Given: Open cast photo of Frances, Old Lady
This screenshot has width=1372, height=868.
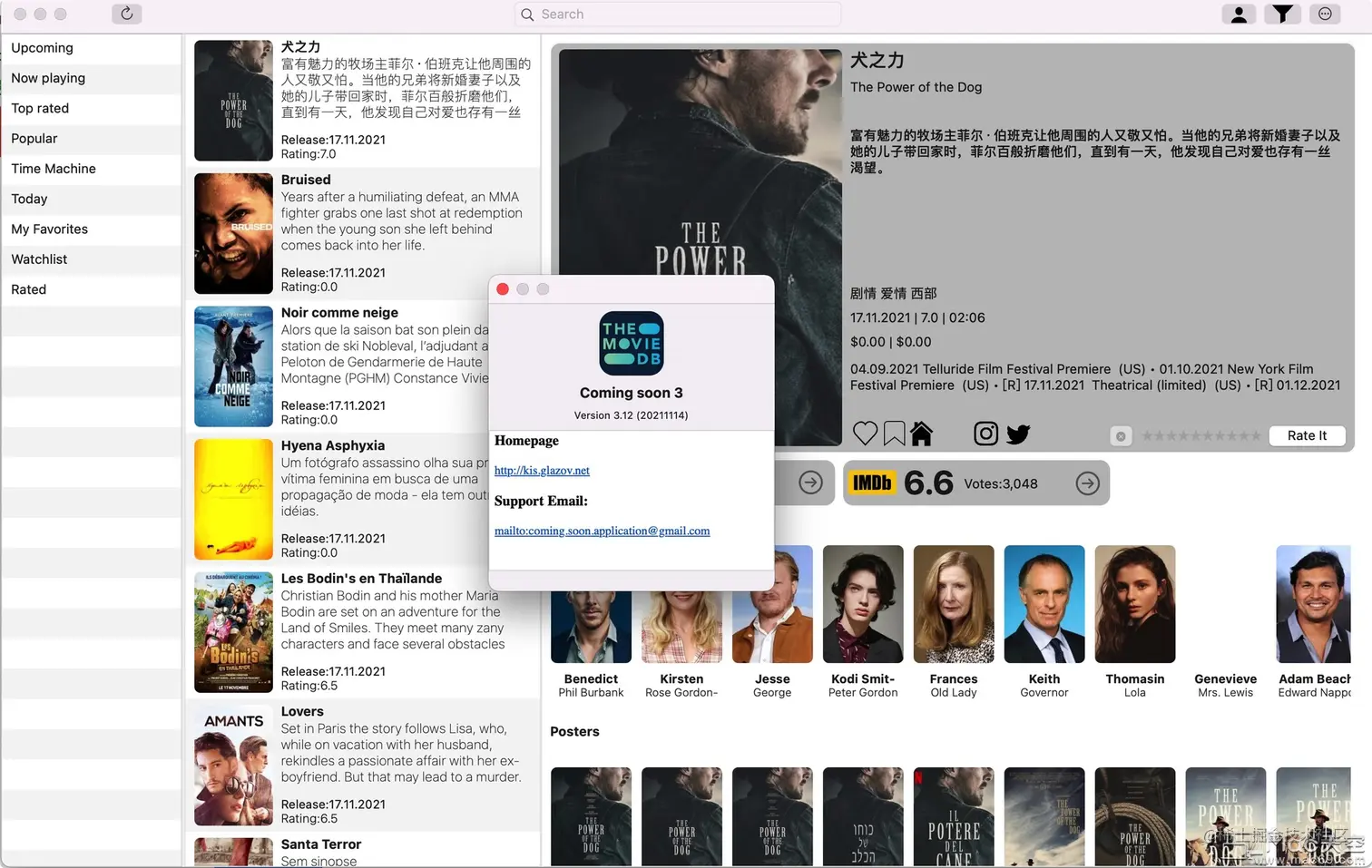Looking at the screenshot, I should coord(954,604).
